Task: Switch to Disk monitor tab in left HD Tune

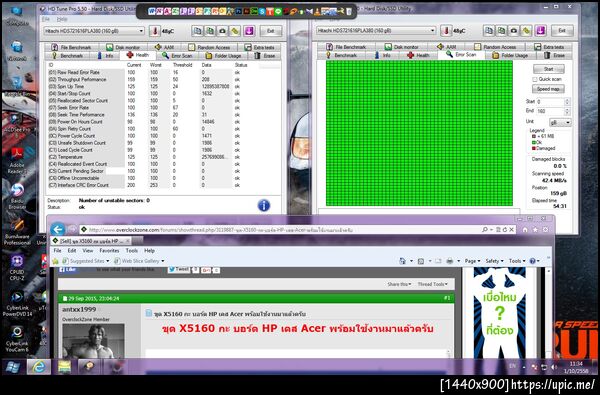Action: pos(123,47)
